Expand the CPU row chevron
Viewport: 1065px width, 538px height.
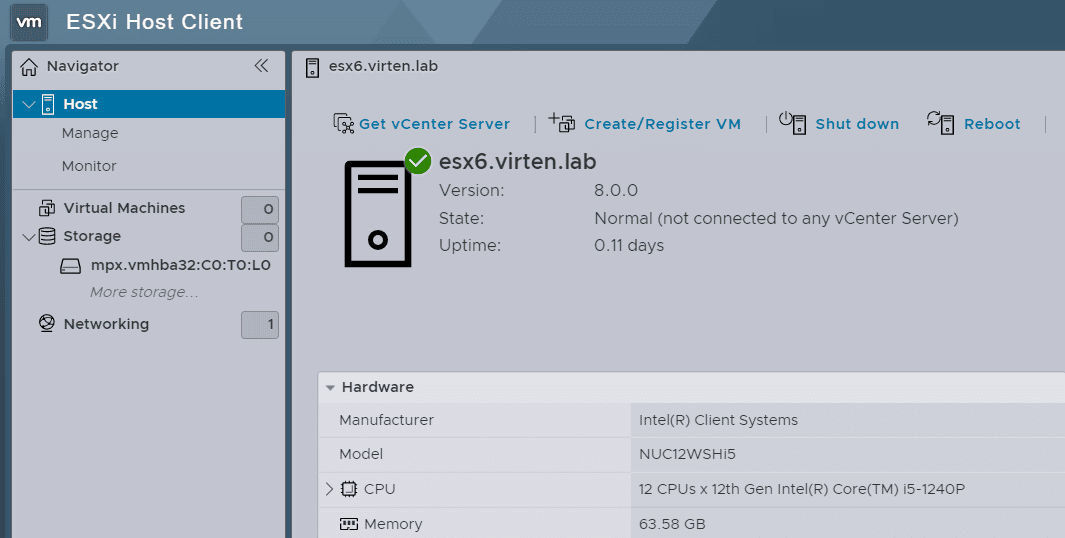[329, 488]
